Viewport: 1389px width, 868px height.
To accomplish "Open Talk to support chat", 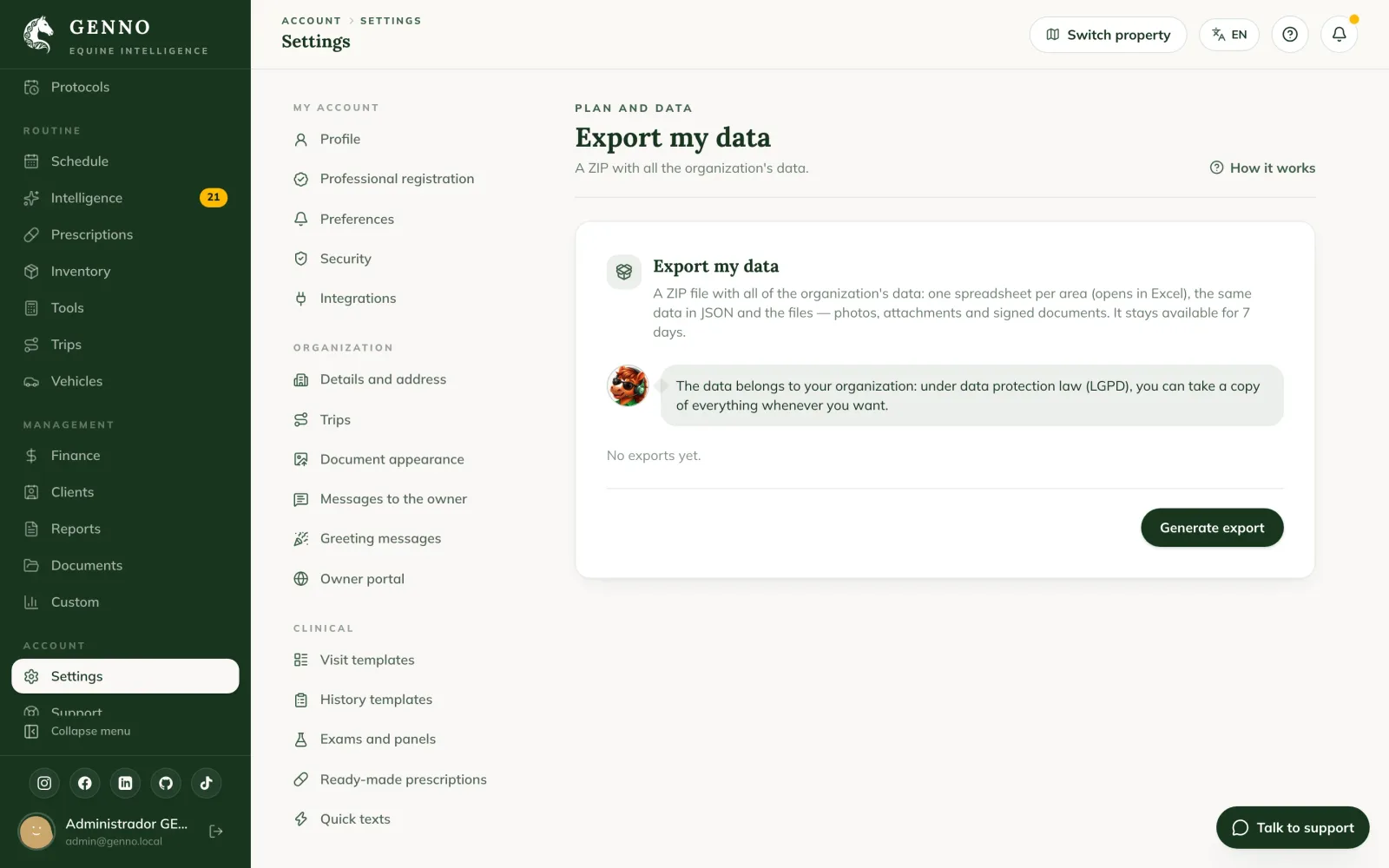I will pos(1293,828).
